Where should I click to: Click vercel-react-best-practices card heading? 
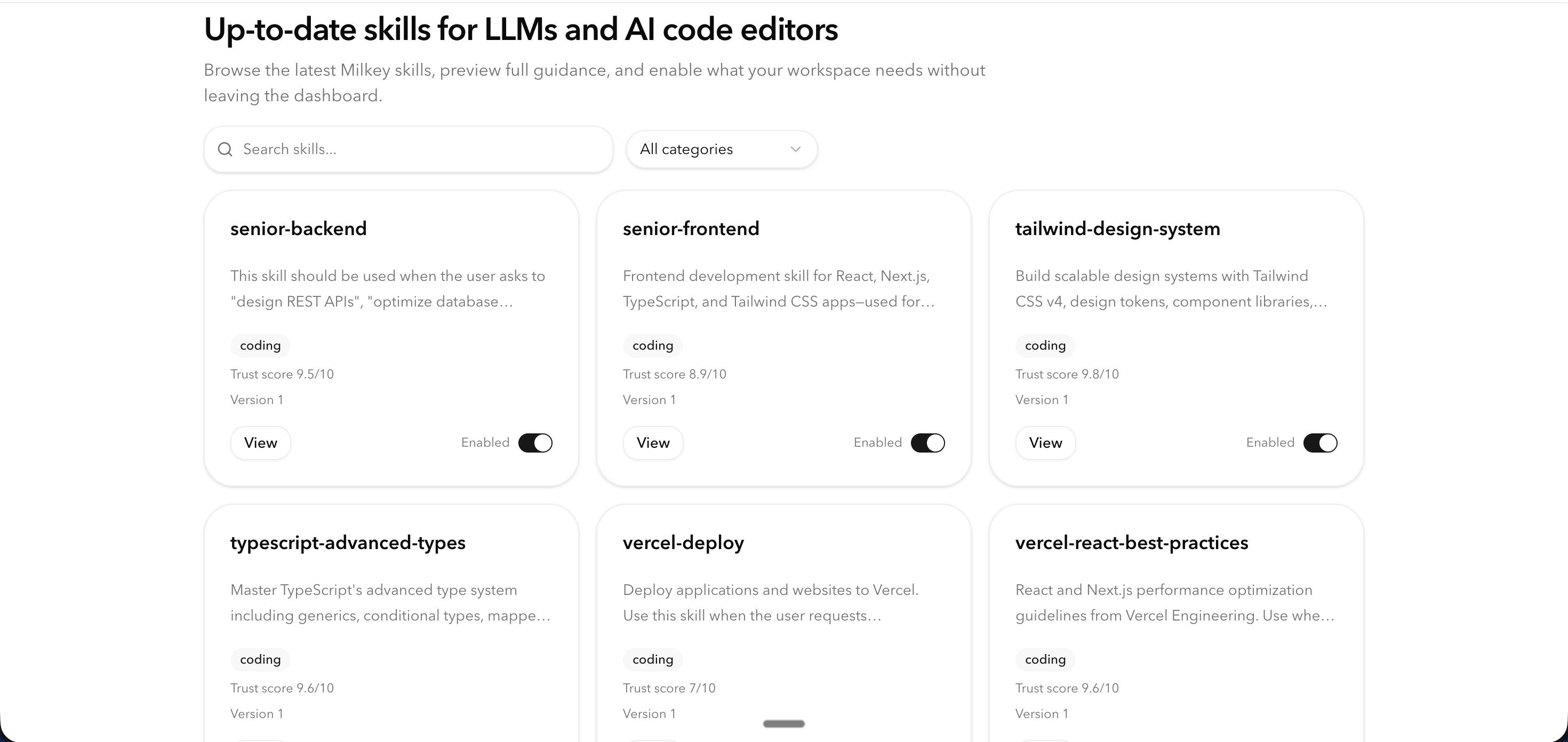pyautogui.click(x=1131, y=543)
